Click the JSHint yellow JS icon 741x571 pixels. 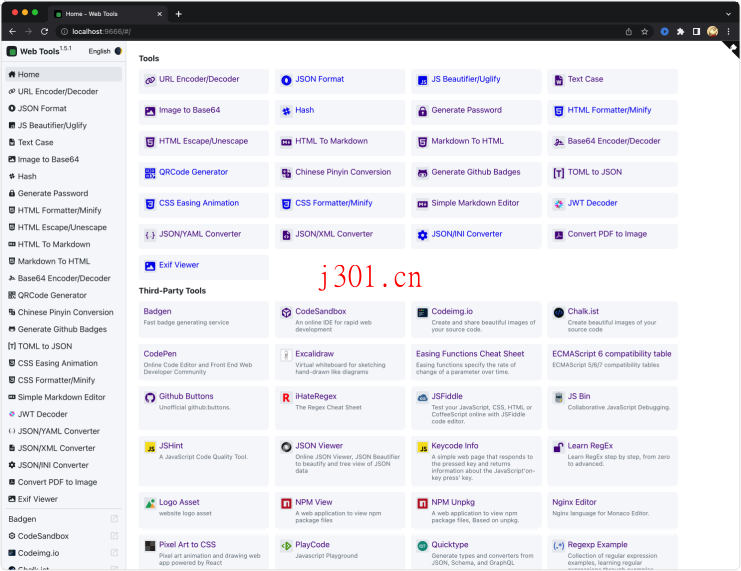coord(150,447)
